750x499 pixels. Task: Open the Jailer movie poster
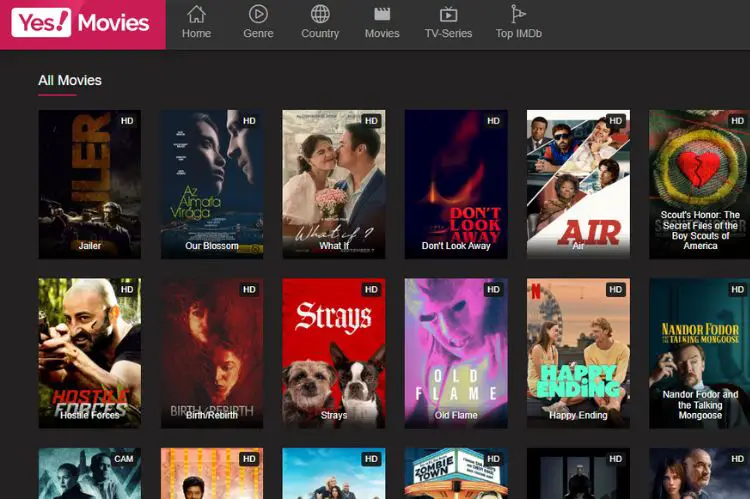(89, 184)
